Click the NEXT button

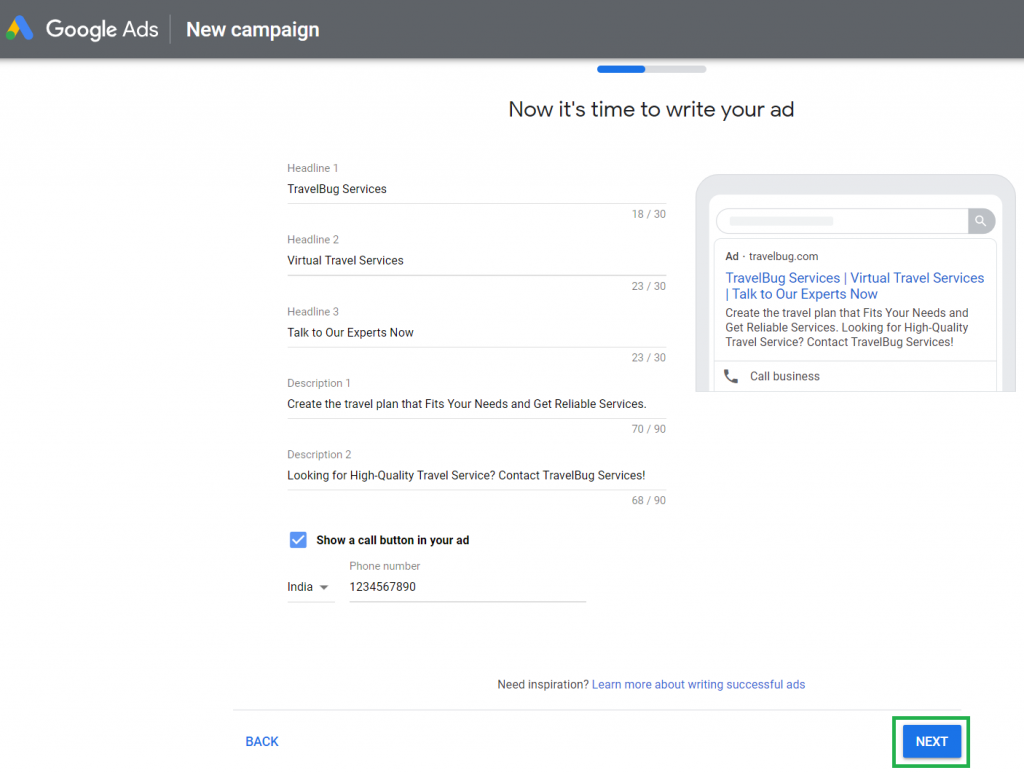pyautogui.click(x=931, y=742)
